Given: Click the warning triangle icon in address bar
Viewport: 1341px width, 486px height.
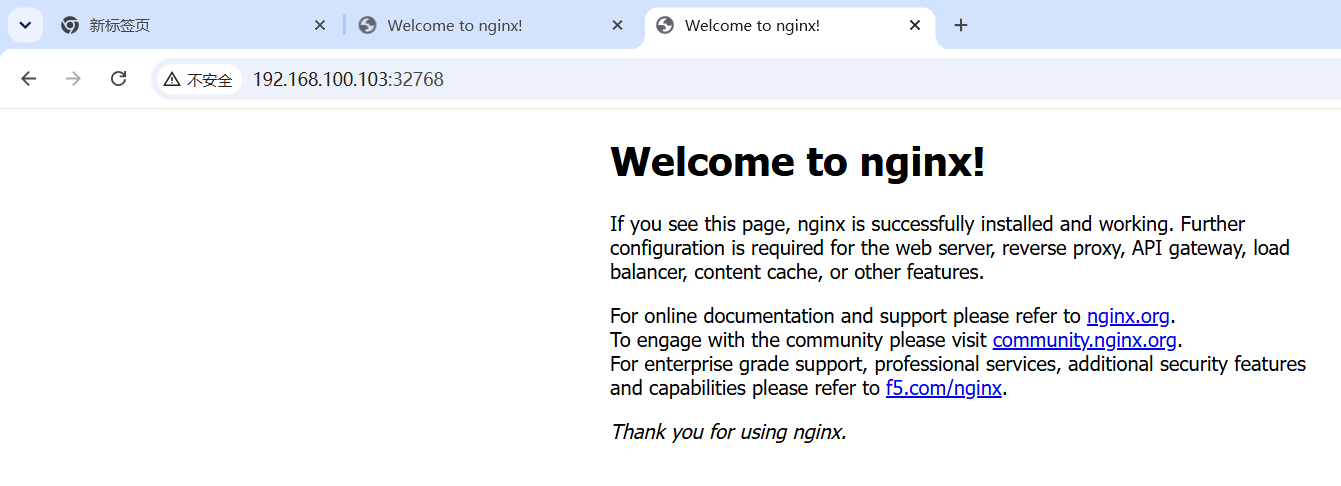Looking at the screenshot, I should (173, 79).
